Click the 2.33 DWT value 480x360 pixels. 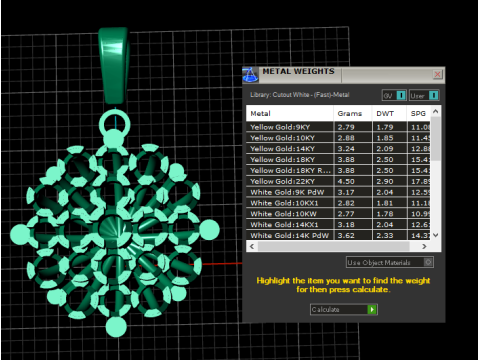point(385,236)
